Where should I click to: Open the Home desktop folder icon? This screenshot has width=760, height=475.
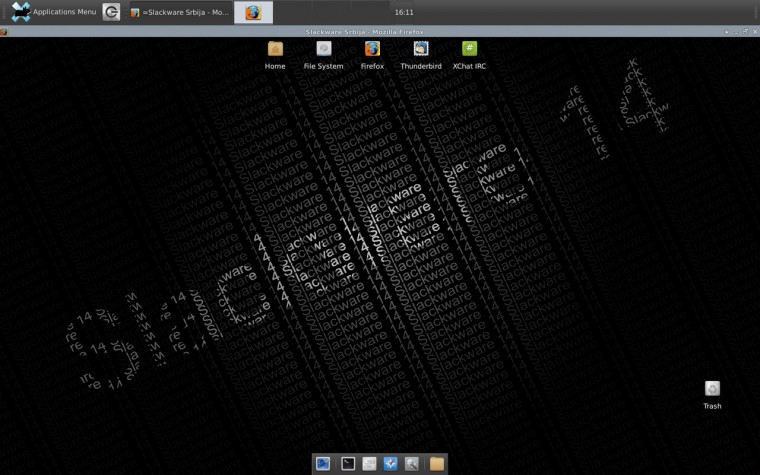coord(275,55)
